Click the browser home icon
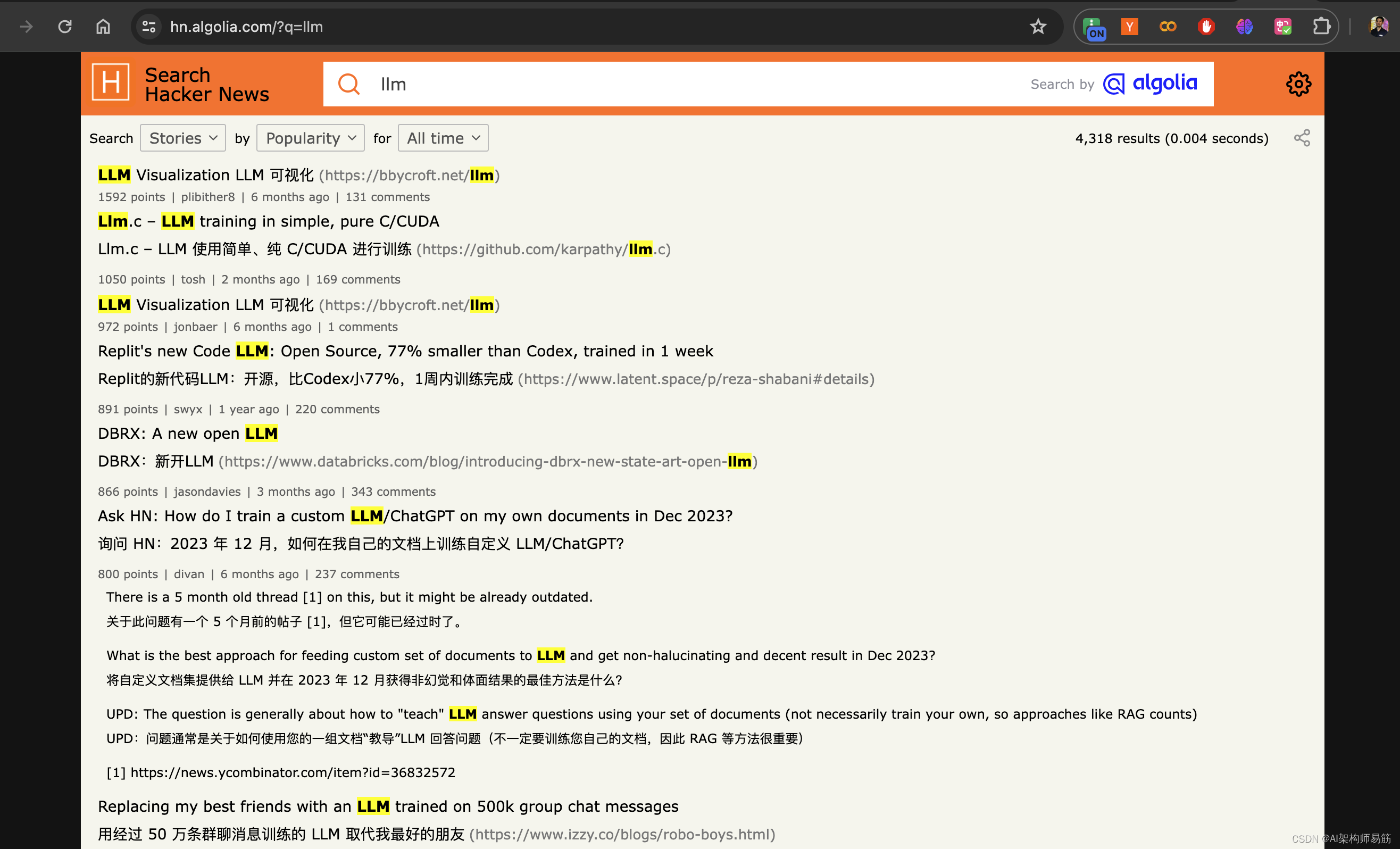The image size is (1400, 849). tap(103, 26)
